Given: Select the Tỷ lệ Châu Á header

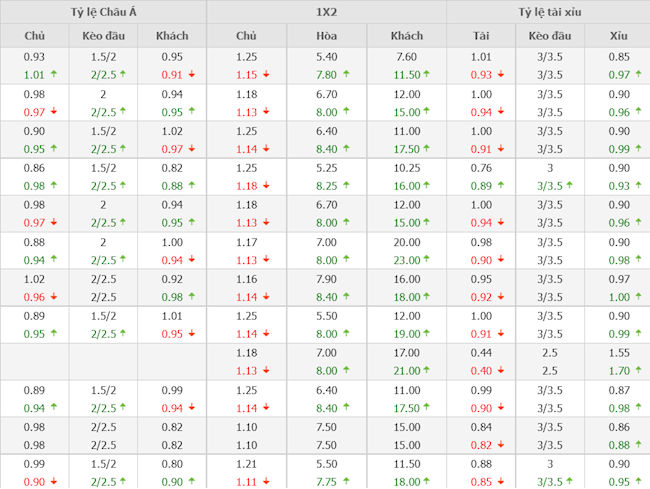Looking at the screenshot, I should click(103, 12).
